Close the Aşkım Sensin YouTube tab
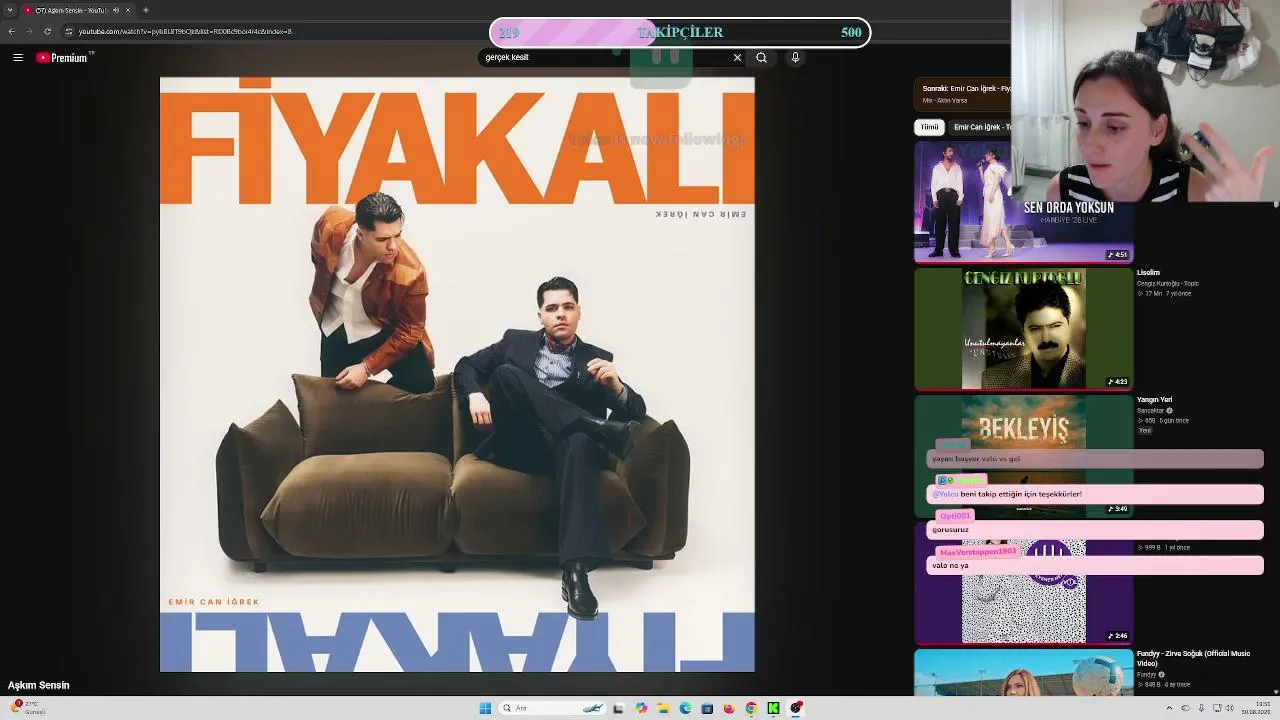1280x720 pixels. [128, 10]
